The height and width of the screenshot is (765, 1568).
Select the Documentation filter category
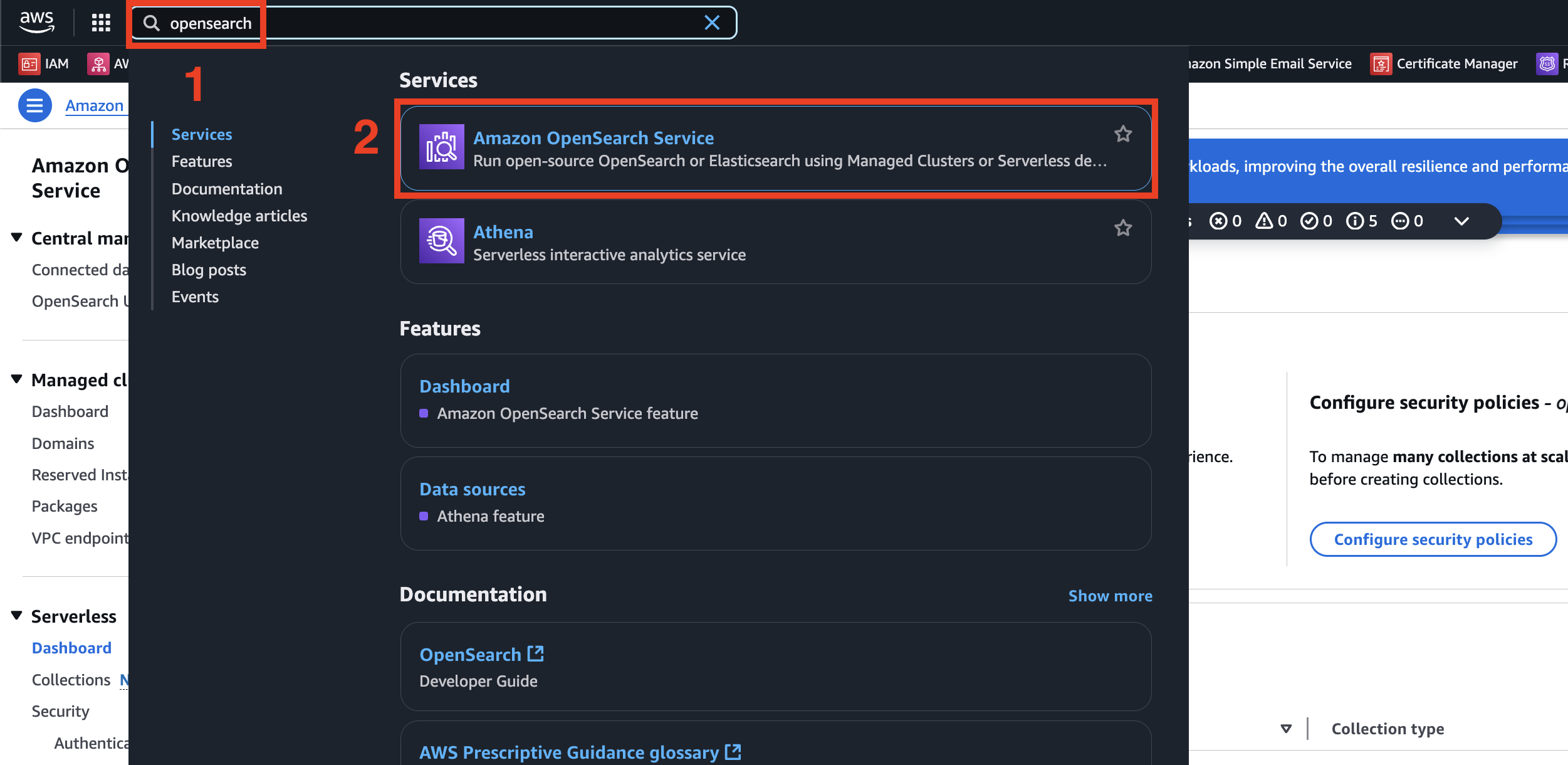(x=227, y=189)
